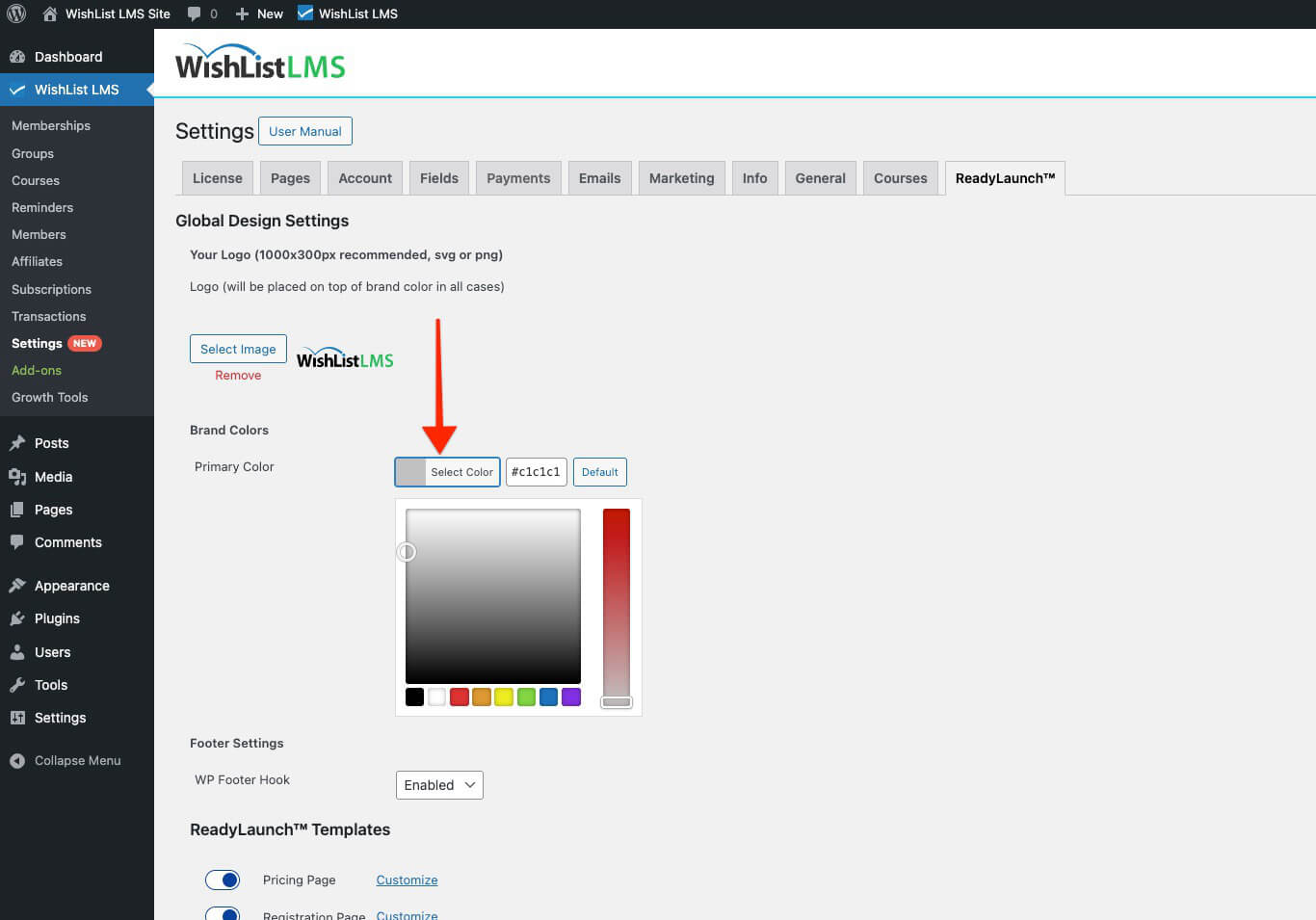Open the comments bubble in the top admin bar
Image resolution: width=1316 pixels, height=920 pixels.
tap(193, 13)
